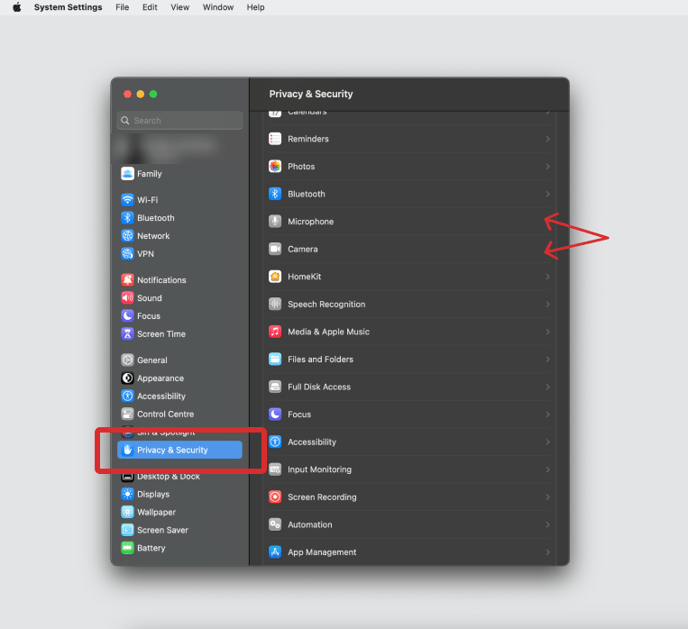688x629 pixels.
Task: Open the Input Monitoring keyboard icon
Action: click(275, 469)
